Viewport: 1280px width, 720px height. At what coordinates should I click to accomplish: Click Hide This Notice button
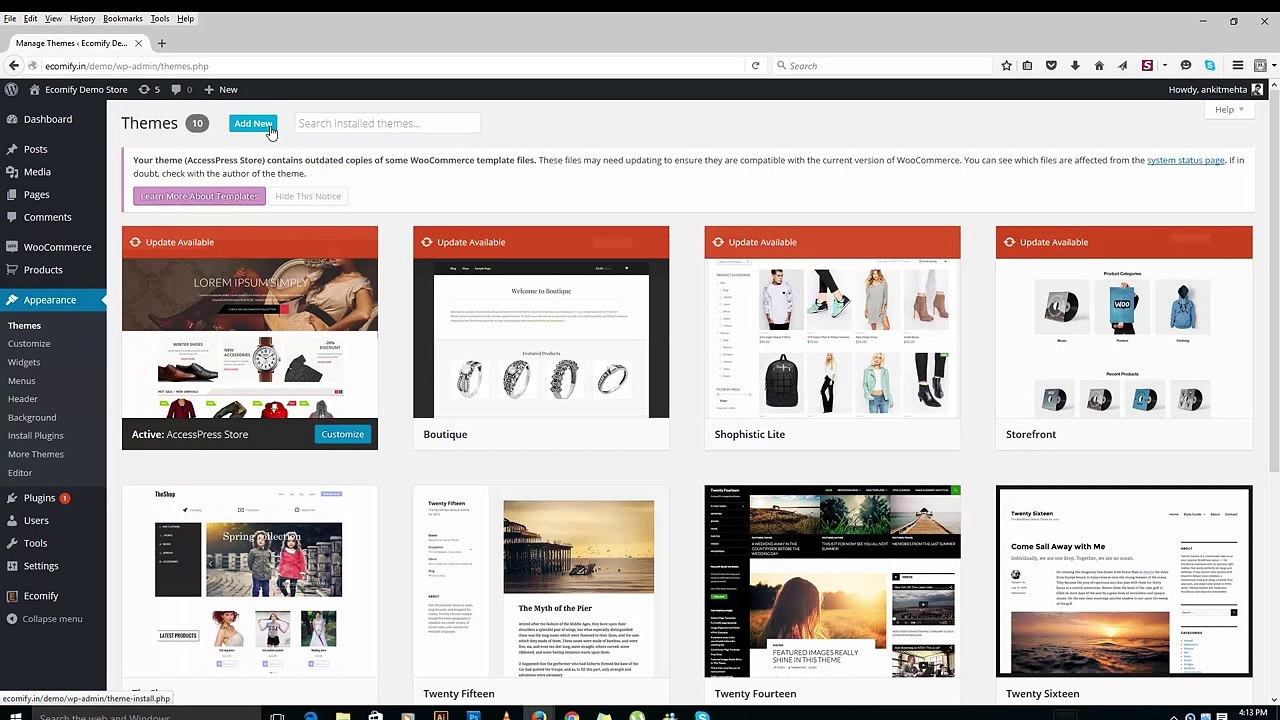(x=308, y=196)
